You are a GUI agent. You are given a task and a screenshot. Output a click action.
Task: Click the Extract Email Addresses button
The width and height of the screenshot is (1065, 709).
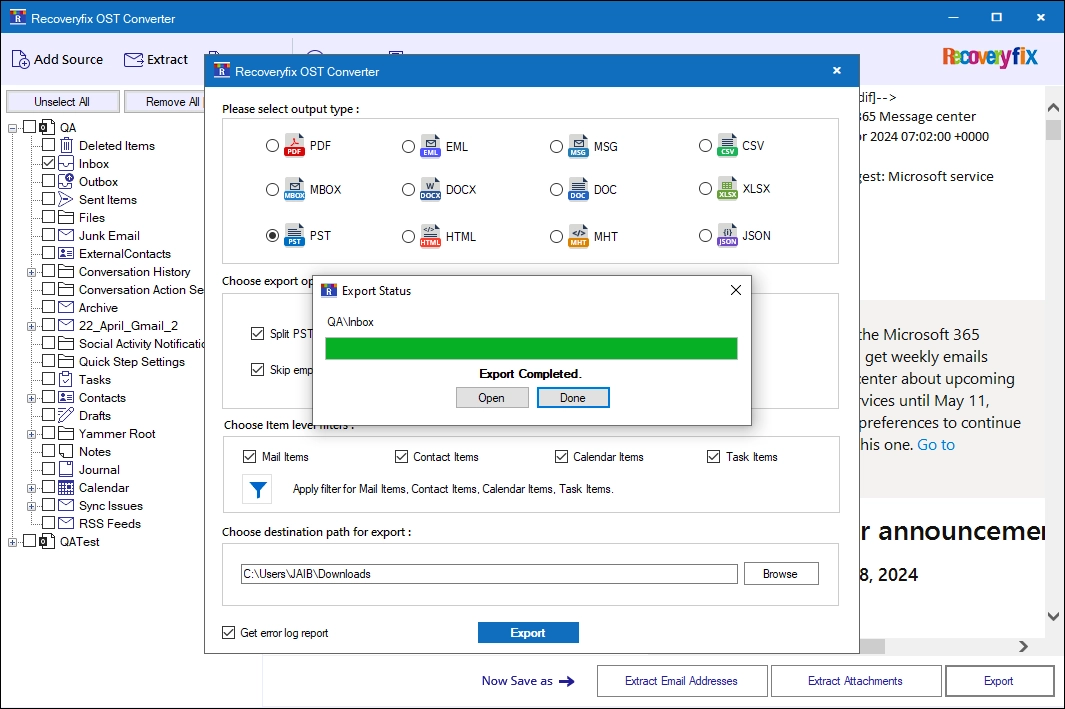coord(682,681)
